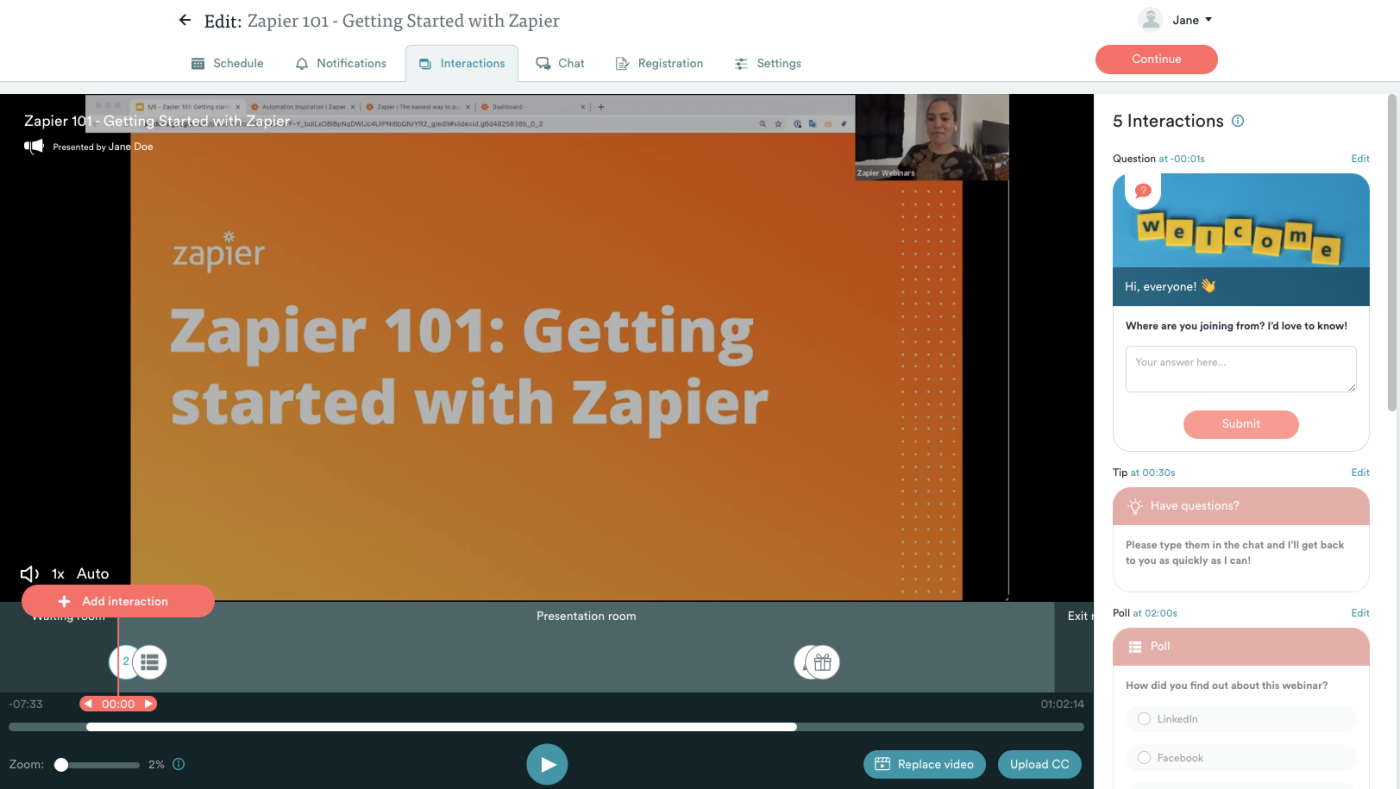Change the 1x playback speed

pyautogui.click(x=58, y=574)
